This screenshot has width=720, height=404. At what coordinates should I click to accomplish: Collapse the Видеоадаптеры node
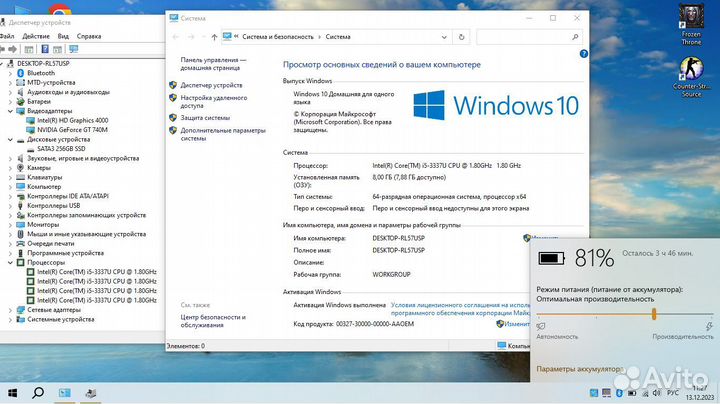10,111
